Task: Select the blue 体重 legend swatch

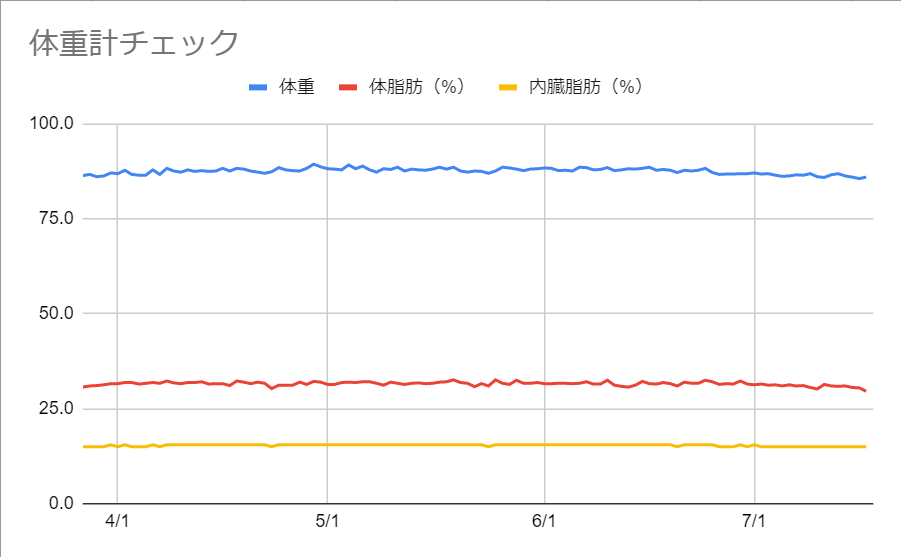Action: pos(258,87)
